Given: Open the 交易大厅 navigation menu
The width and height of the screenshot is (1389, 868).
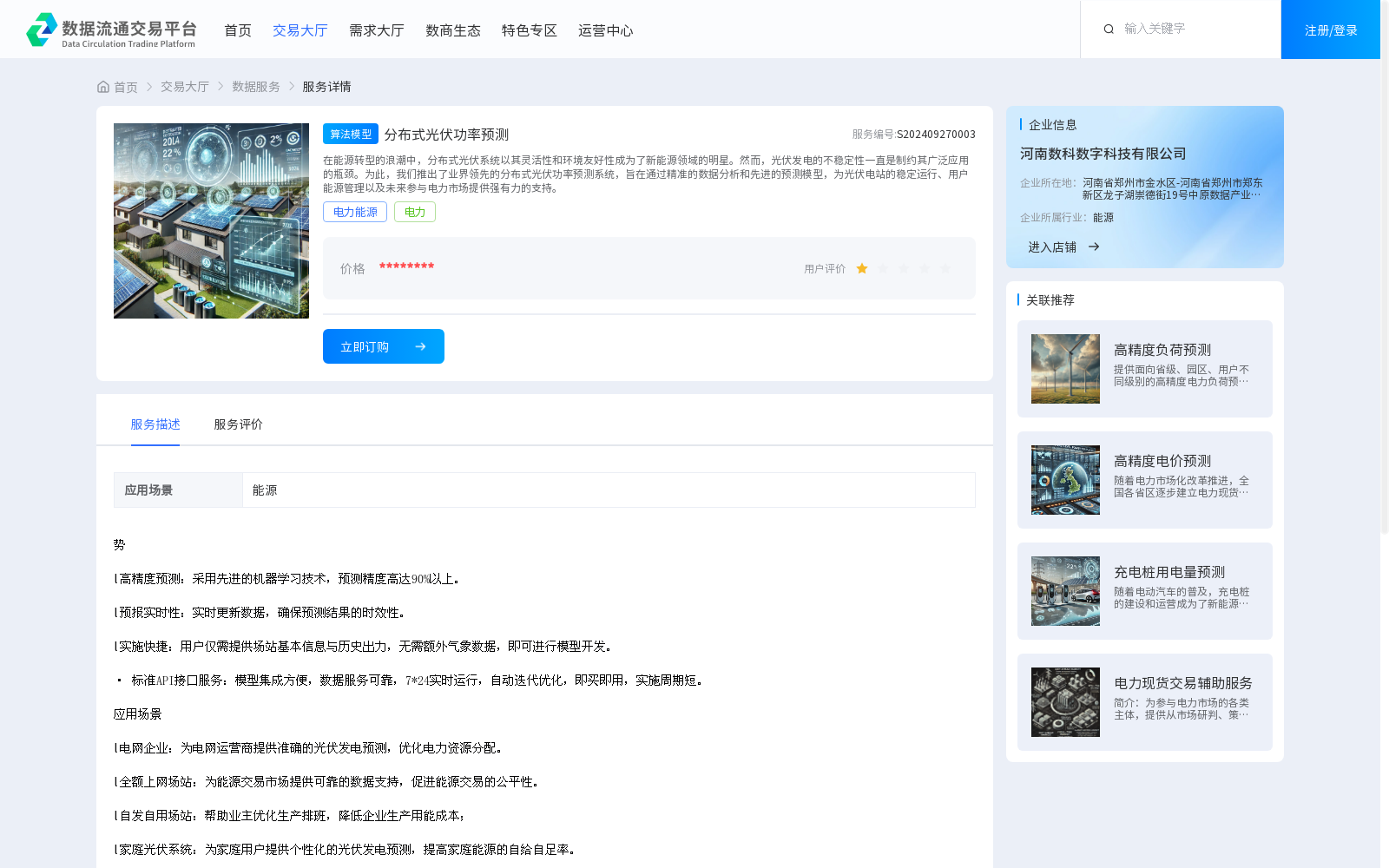Looking at the screenshot, I should click(x=300, y=30).
